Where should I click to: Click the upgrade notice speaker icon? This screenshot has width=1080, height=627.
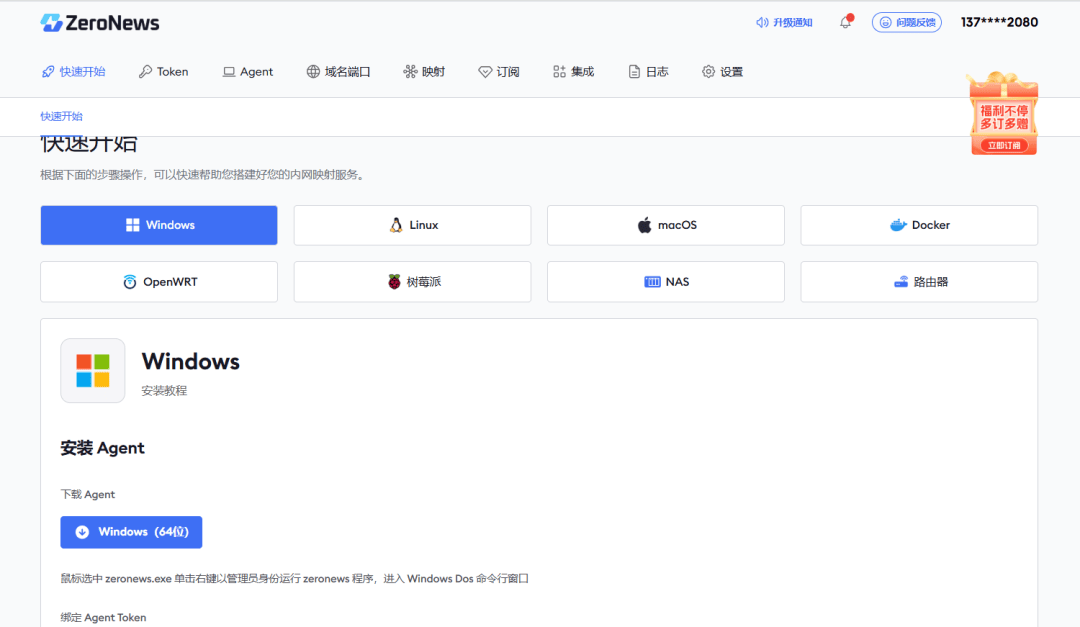762,23
